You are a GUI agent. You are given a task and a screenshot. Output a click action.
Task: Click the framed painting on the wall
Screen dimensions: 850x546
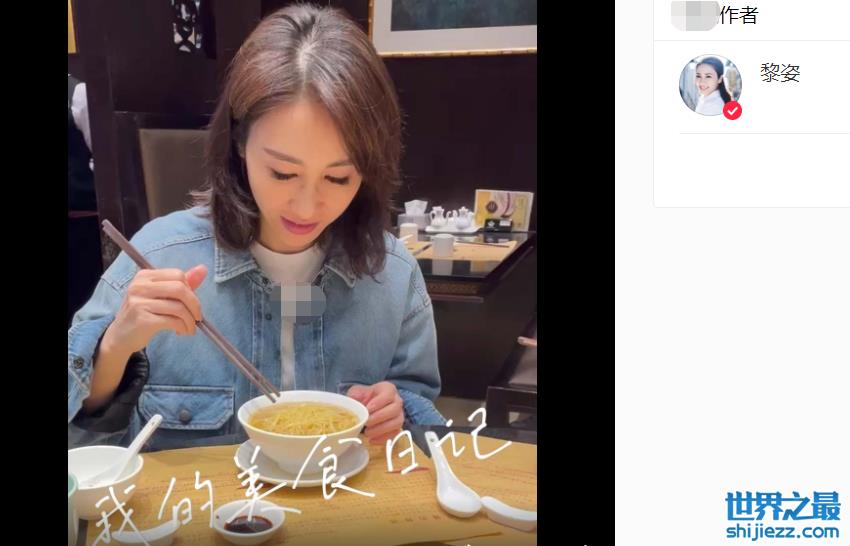(x=453, y=26)
